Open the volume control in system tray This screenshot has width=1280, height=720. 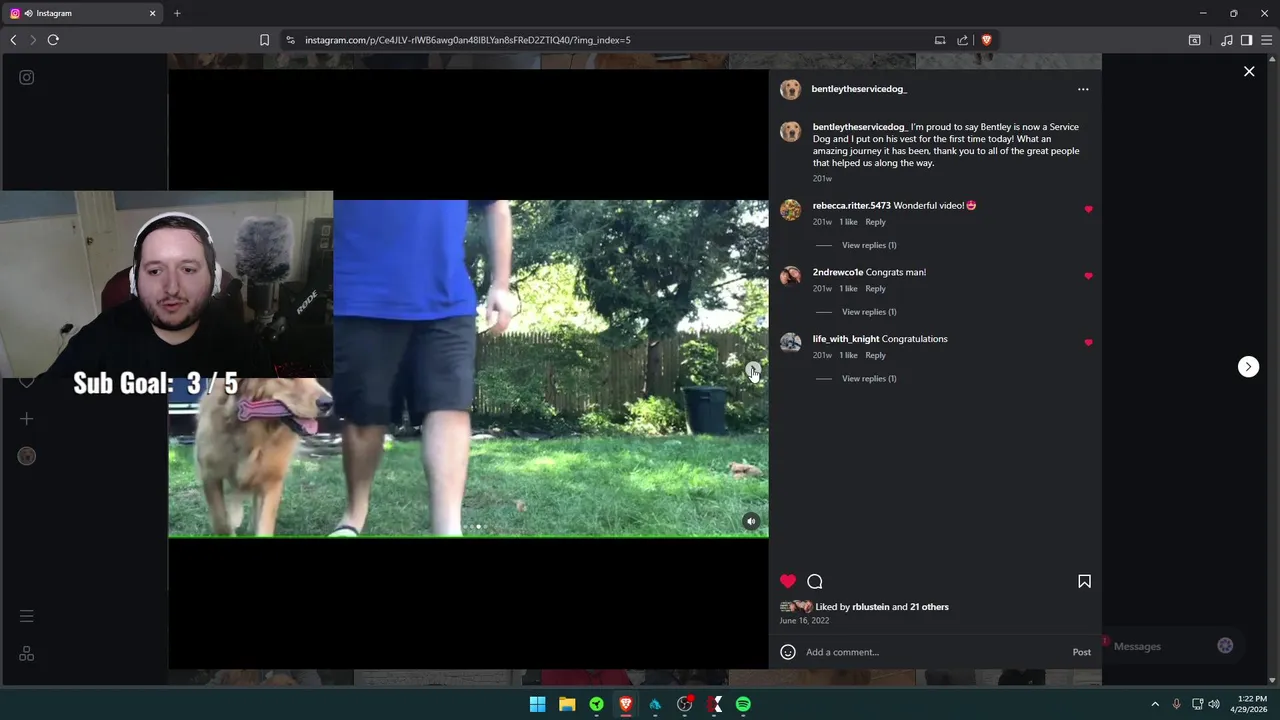click(1214, 704)
